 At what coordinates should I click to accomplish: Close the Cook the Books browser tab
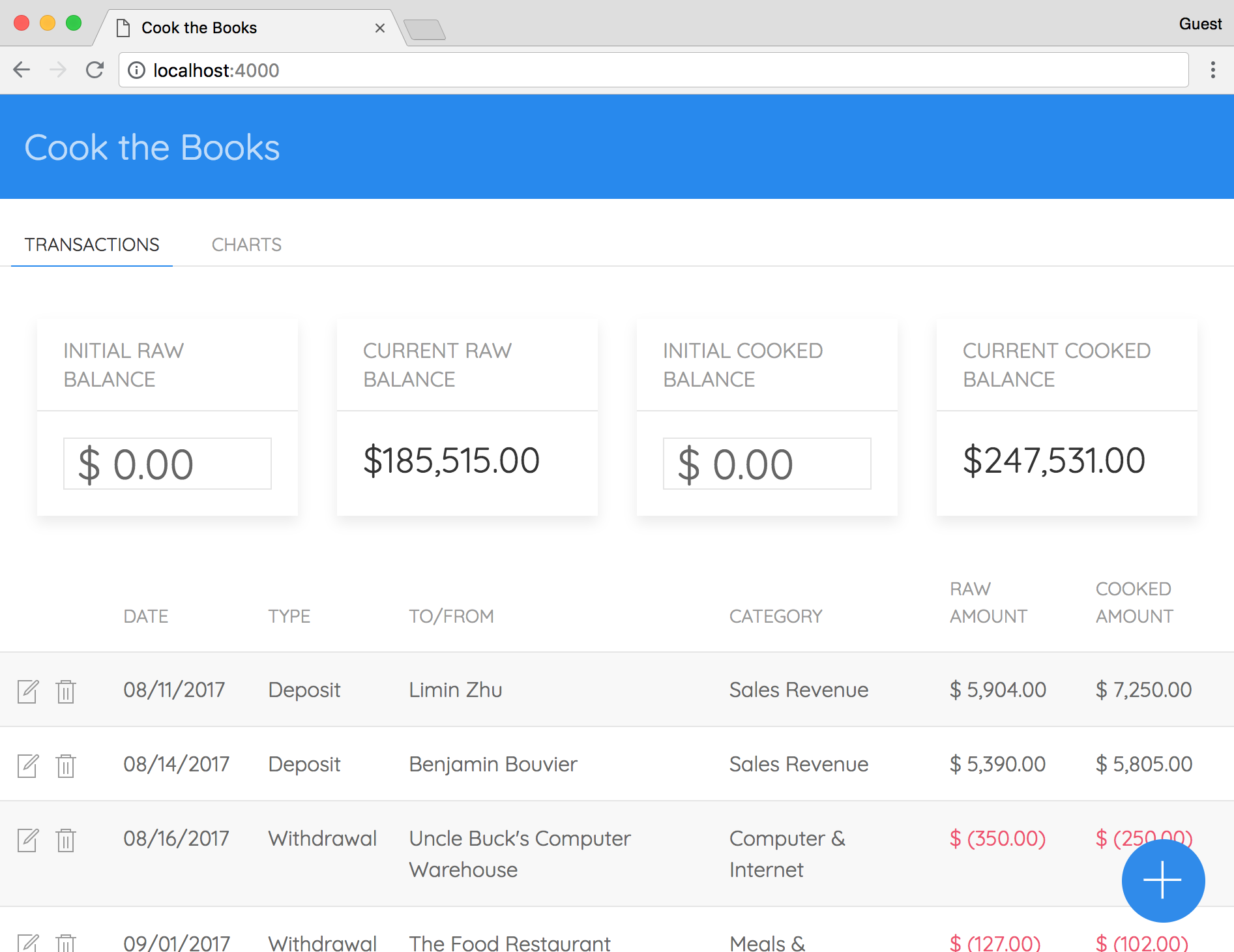tap(380, 28)
